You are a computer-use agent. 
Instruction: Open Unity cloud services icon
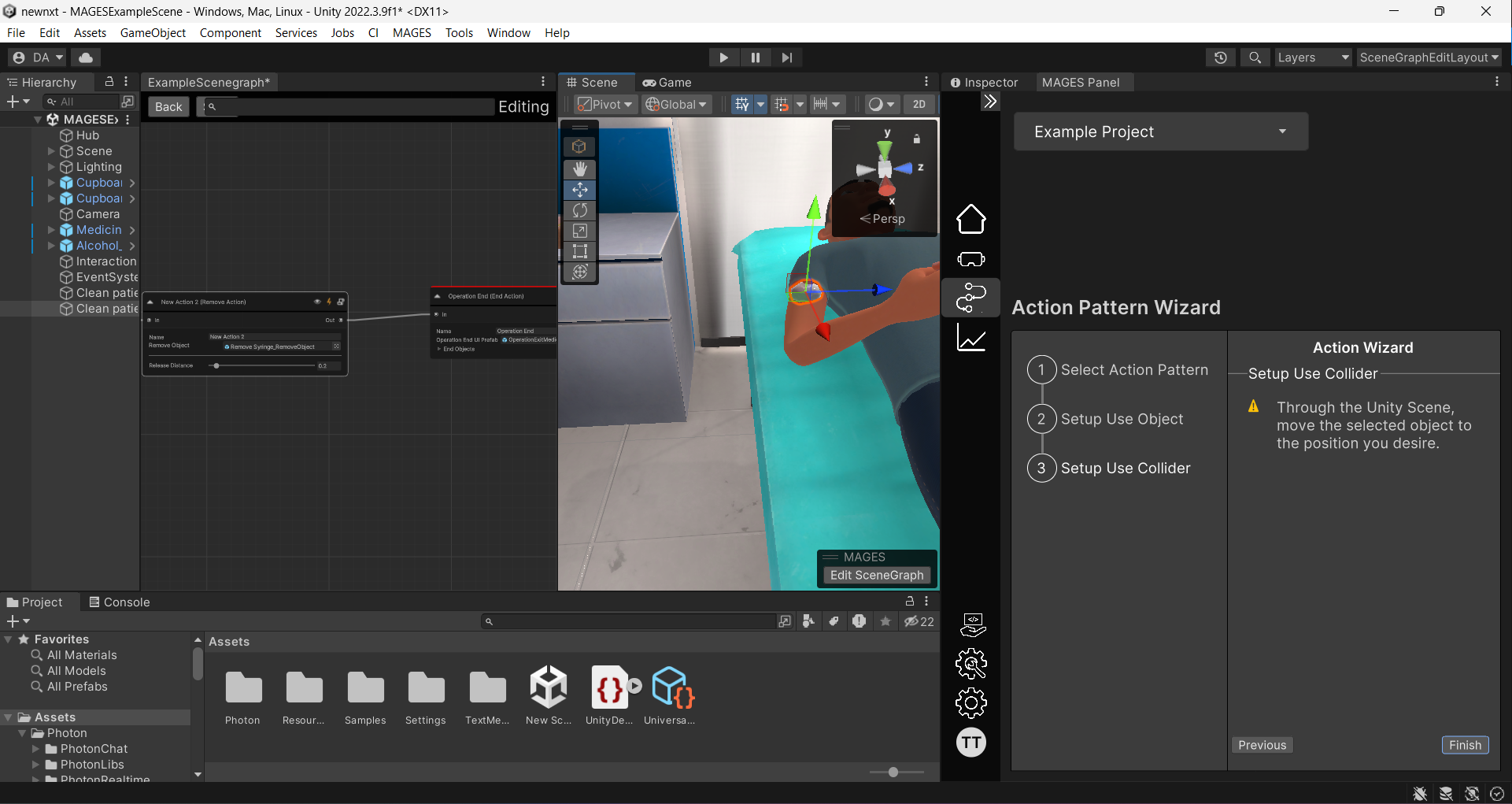[86, 57]
